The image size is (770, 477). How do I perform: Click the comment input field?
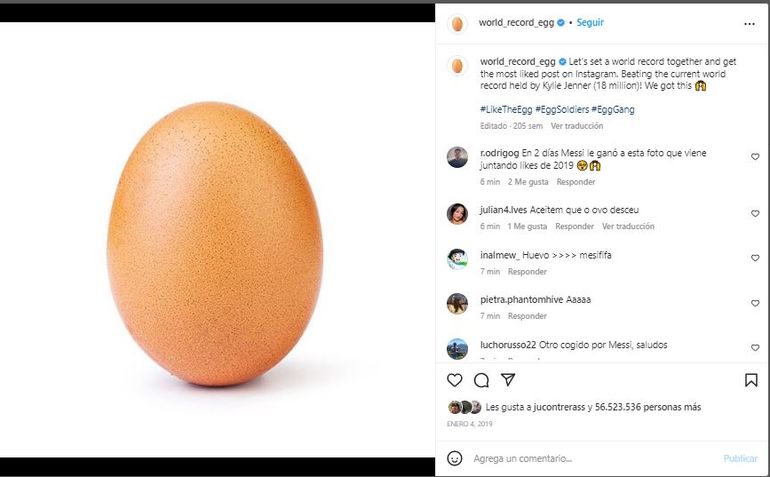click(590, 458)
